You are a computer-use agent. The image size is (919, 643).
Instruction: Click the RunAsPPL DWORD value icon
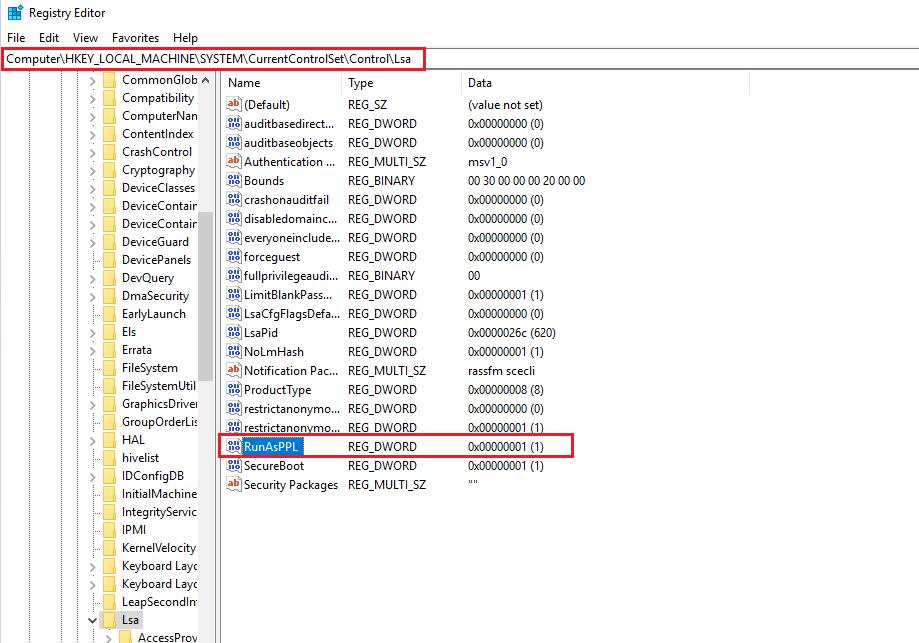(234, 447)
